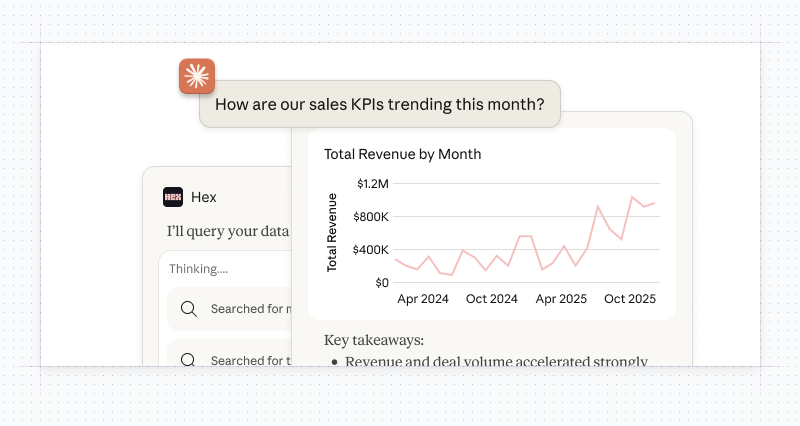
Task: Click the Hex logo icon
Action: [x=173, y=197]
